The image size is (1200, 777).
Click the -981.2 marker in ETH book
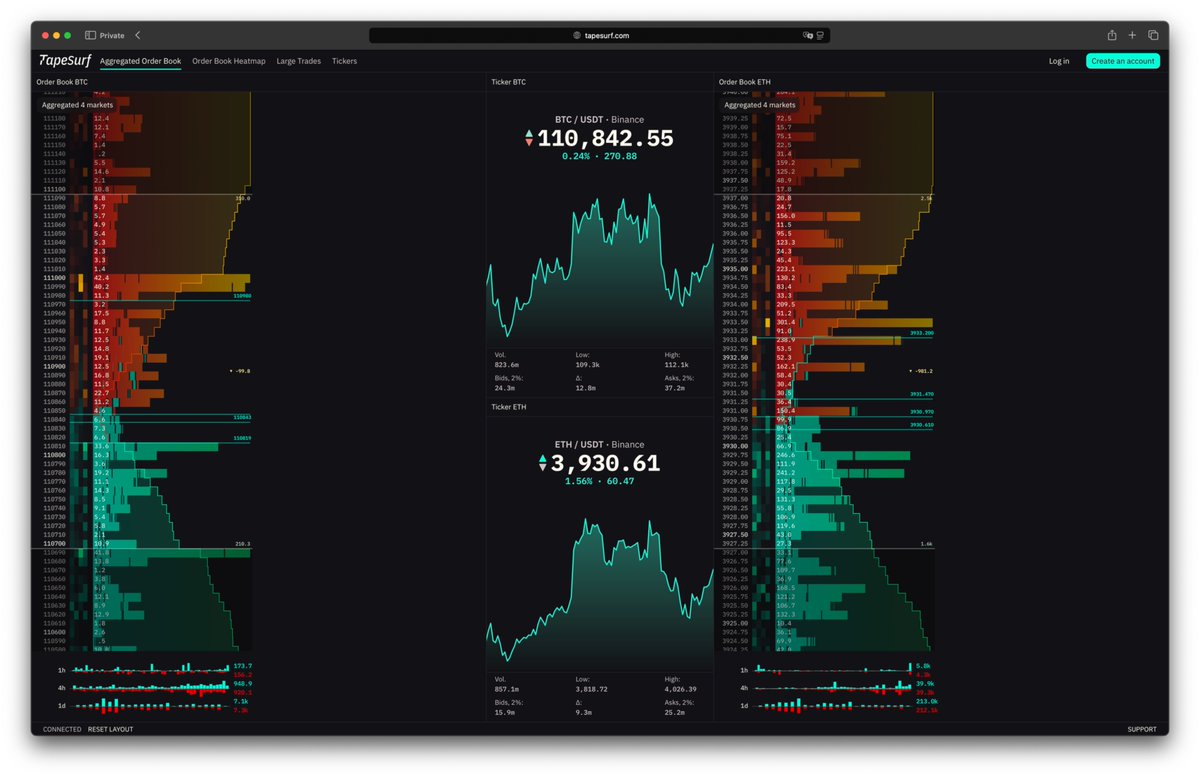tap(921, 371)
